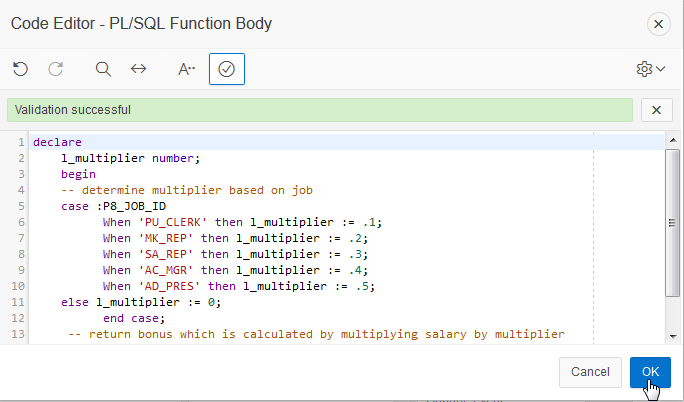Validate code with the checkmark icon
684x402 pixels.
point(227,69)
